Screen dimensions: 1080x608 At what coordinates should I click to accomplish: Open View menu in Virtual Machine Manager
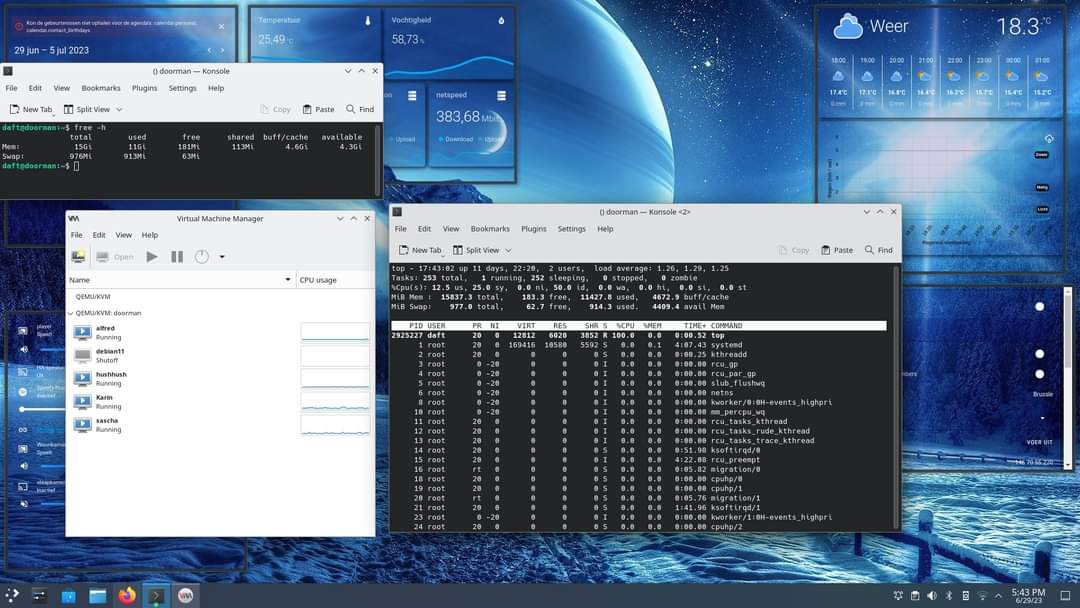point(123,235)
